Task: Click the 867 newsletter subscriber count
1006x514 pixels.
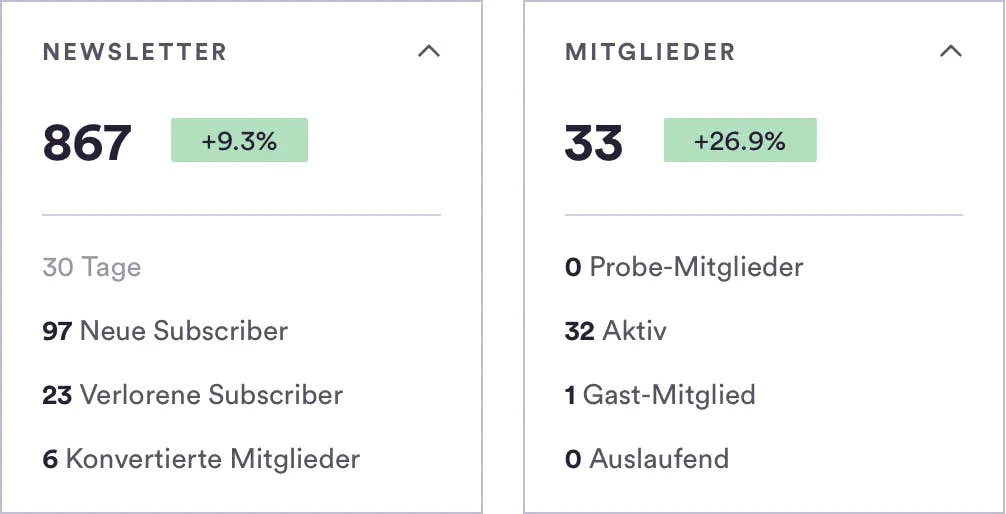Action: pos(87,142)
